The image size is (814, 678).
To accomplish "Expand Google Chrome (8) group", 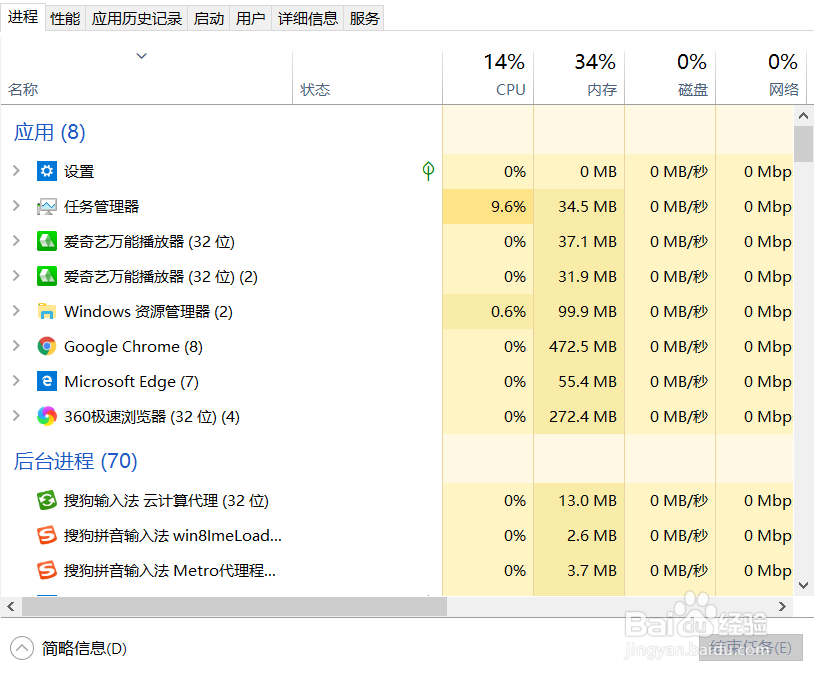I will point(16,346).
